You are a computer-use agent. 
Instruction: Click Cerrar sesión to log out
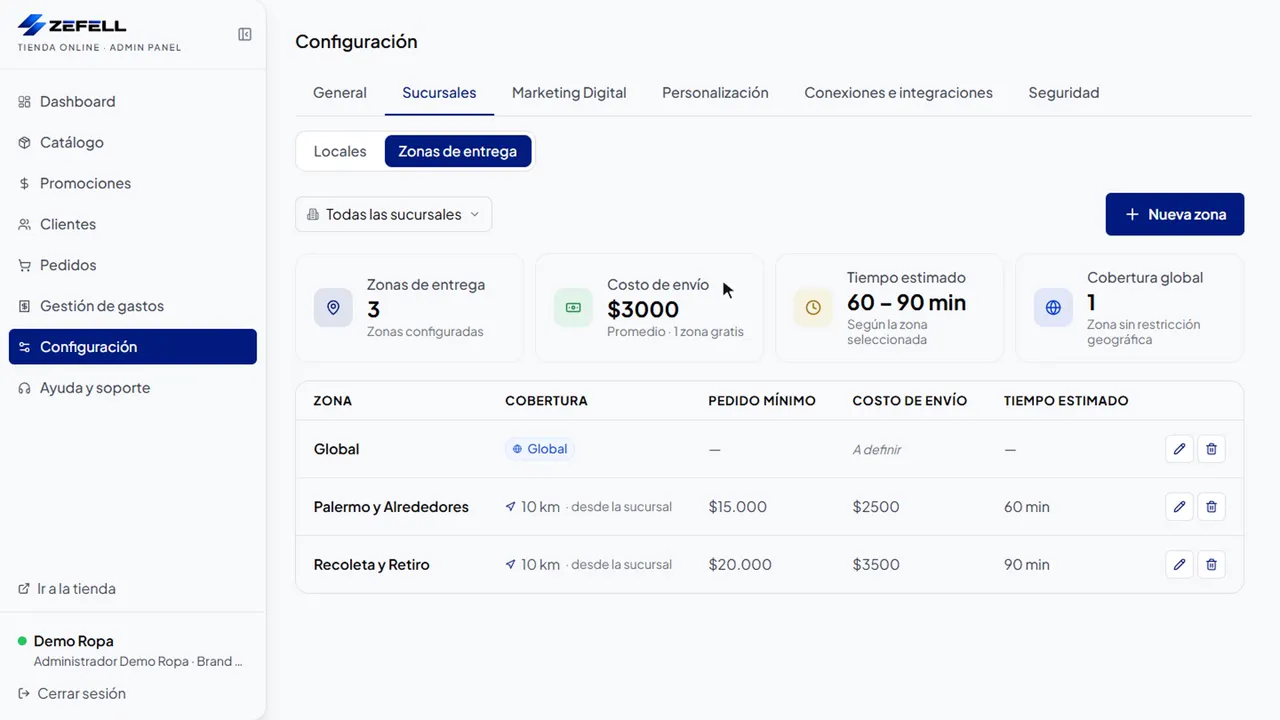(72, 693)
